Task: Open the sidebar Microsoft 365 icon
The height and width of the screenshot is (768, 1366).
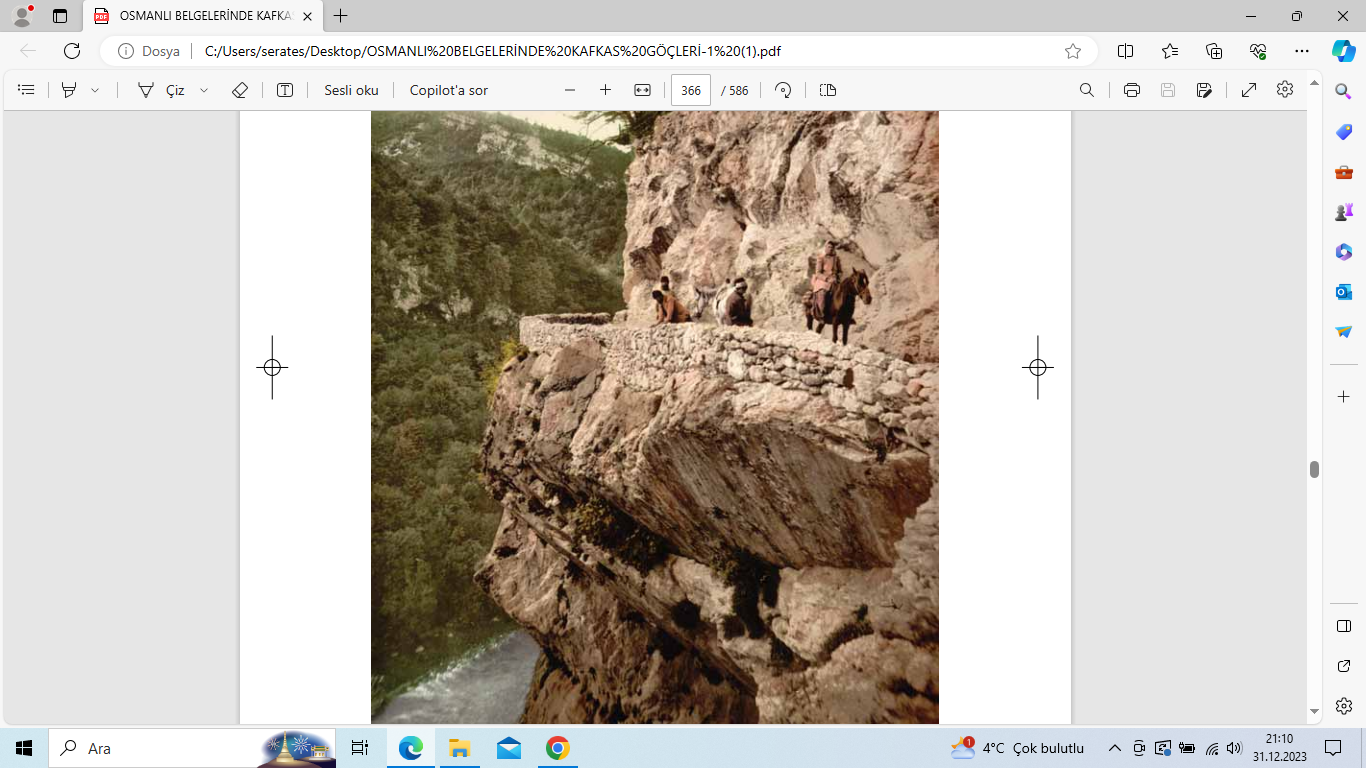Action: [1344, 252]
